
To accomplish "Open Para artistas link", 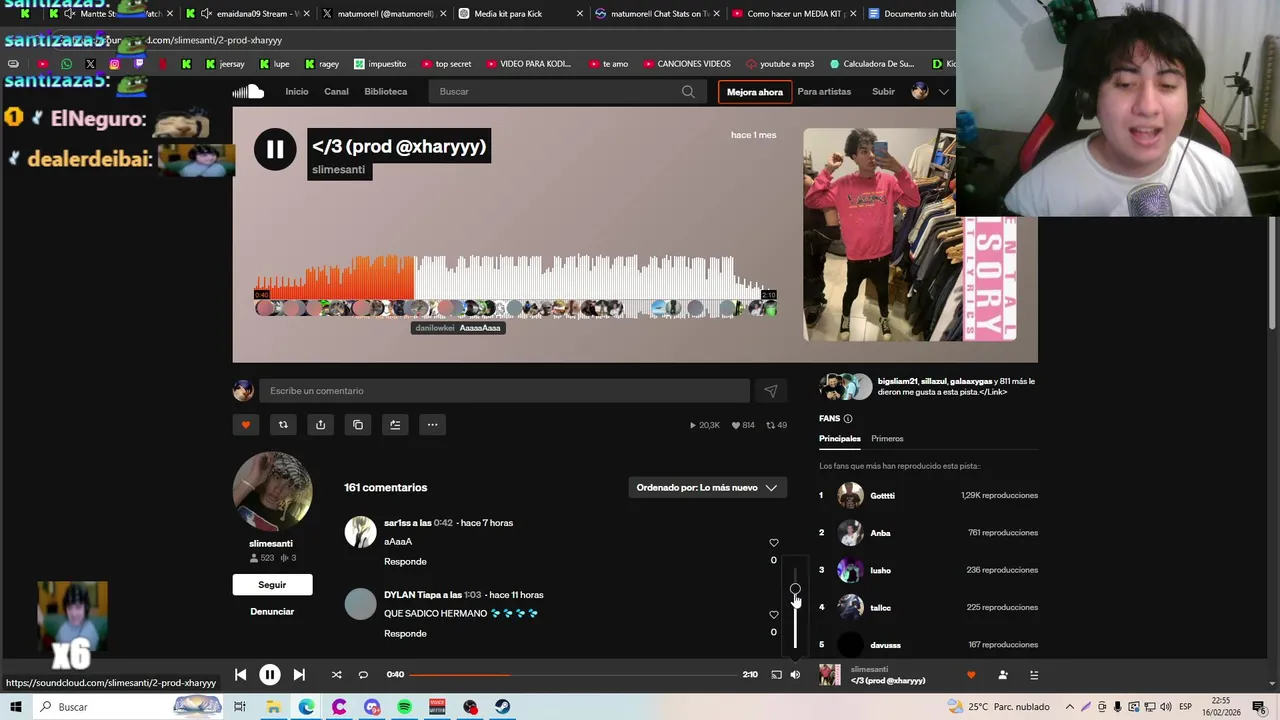I will click(824, 91).
